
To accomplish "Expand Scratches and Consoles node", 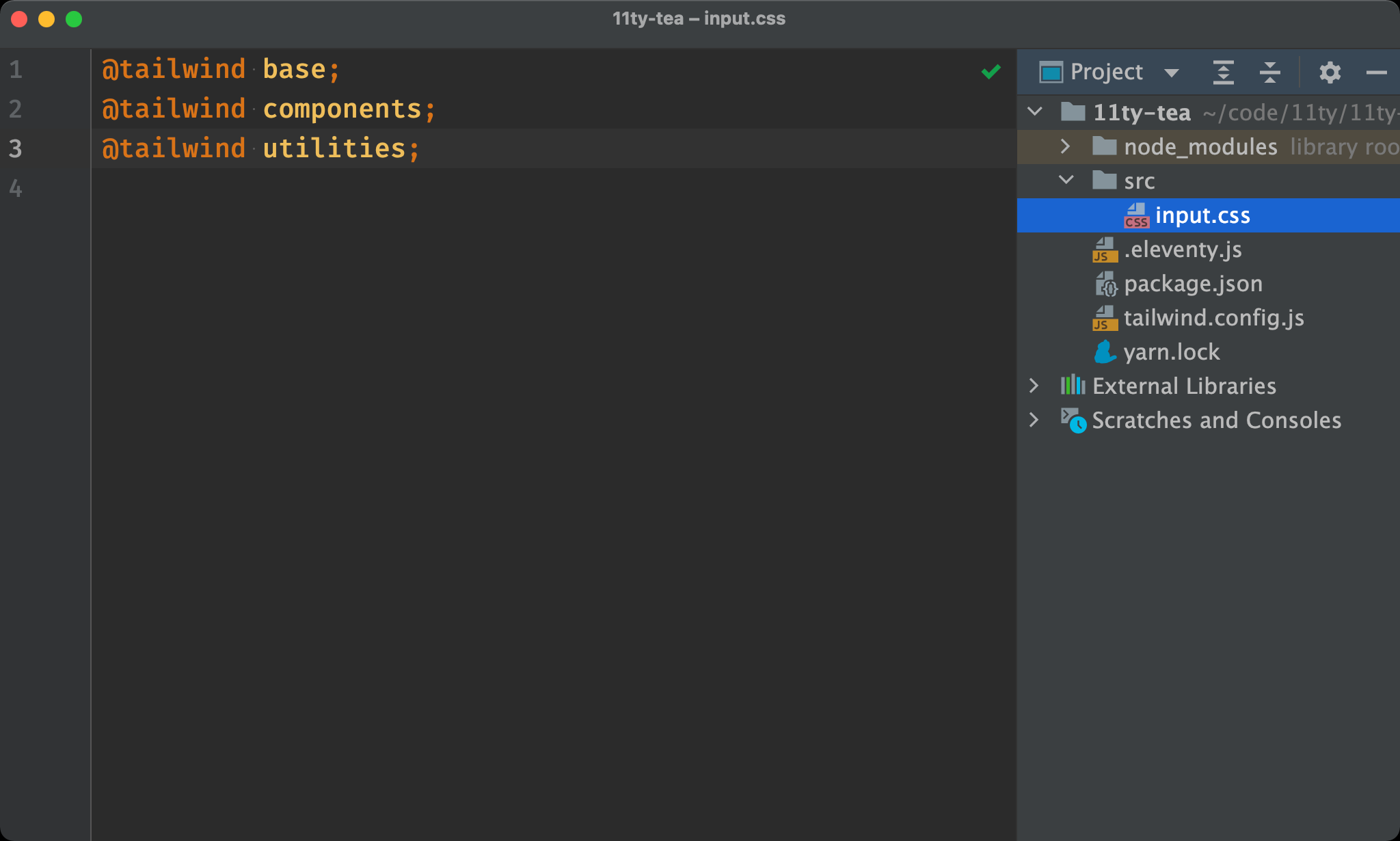I will (x=1034, y=420).
